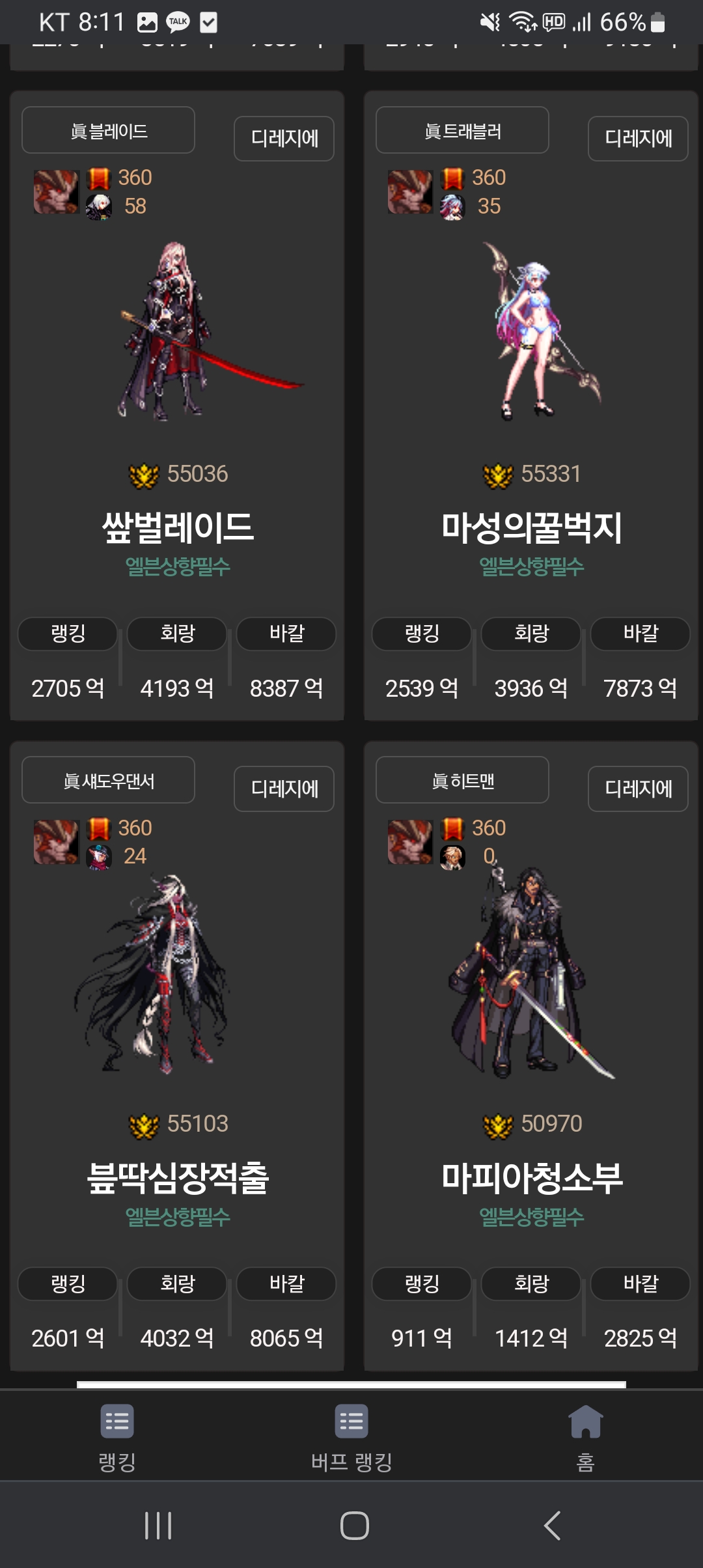Tap the Android back navigation arrow
The image size is (703, 1568).
click(x=552, y=1525)
